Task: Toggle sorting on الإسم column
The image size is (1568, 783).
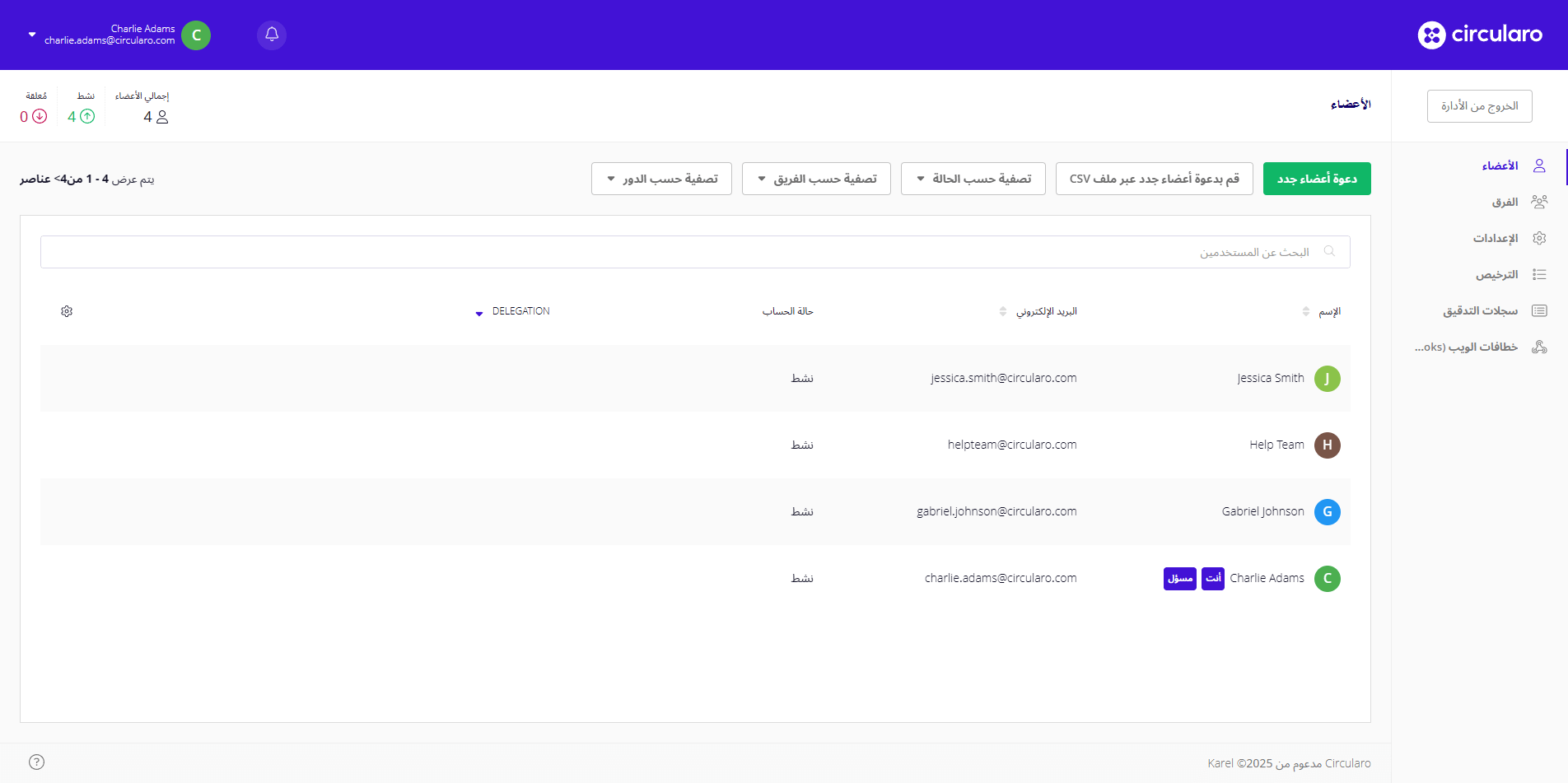Action: click(x=1306, y=311)
